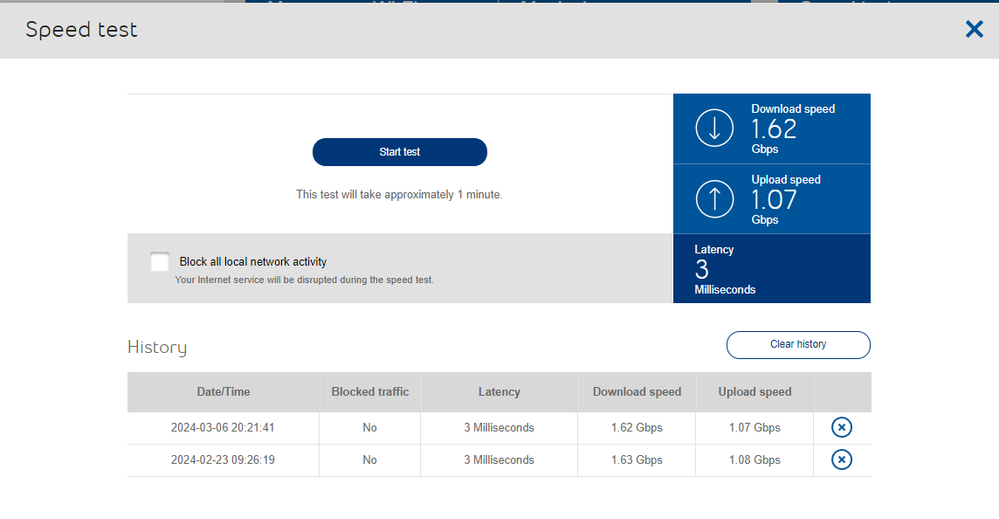Click the Date/Time column header
Viewport: 999px width, 519px height.
click(x=223, y=392)
